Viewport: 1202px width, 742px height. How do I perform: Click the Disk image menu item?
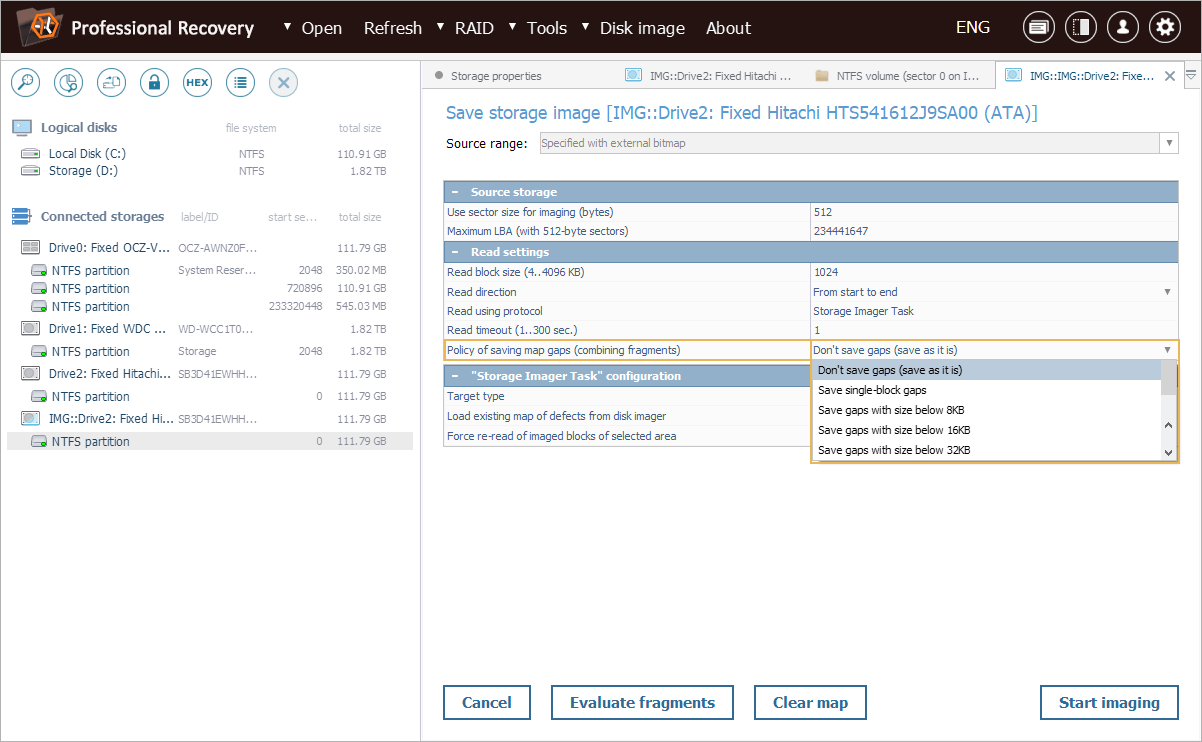click(642, 28)
